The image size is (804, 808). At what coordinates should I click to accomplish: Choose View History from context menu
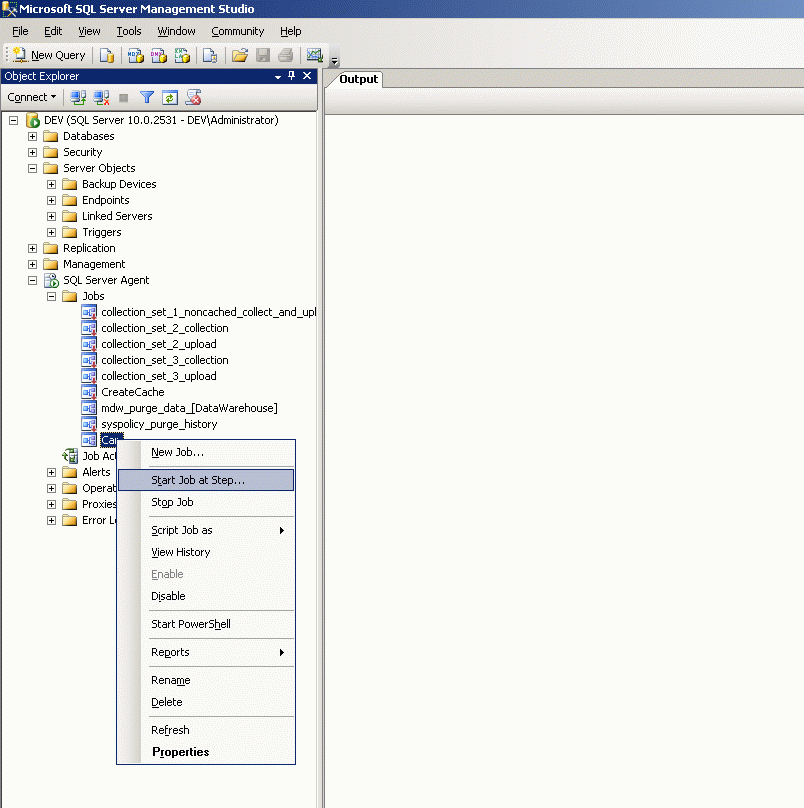coord(206,552)
